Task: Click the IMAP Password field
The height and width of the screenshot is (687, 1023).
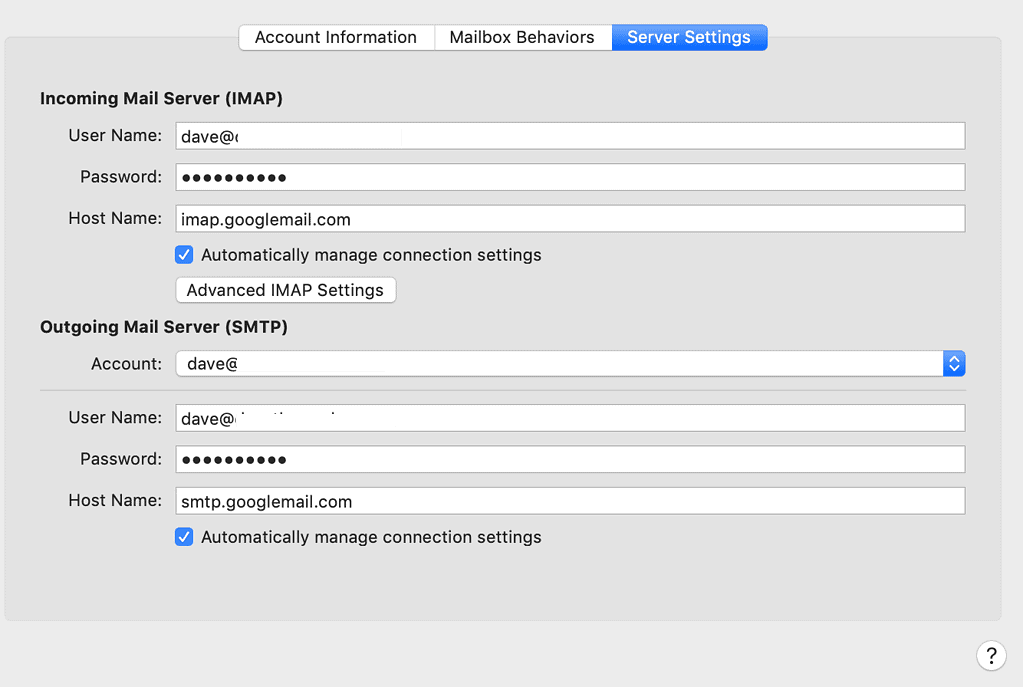Action: coord(570,177)
